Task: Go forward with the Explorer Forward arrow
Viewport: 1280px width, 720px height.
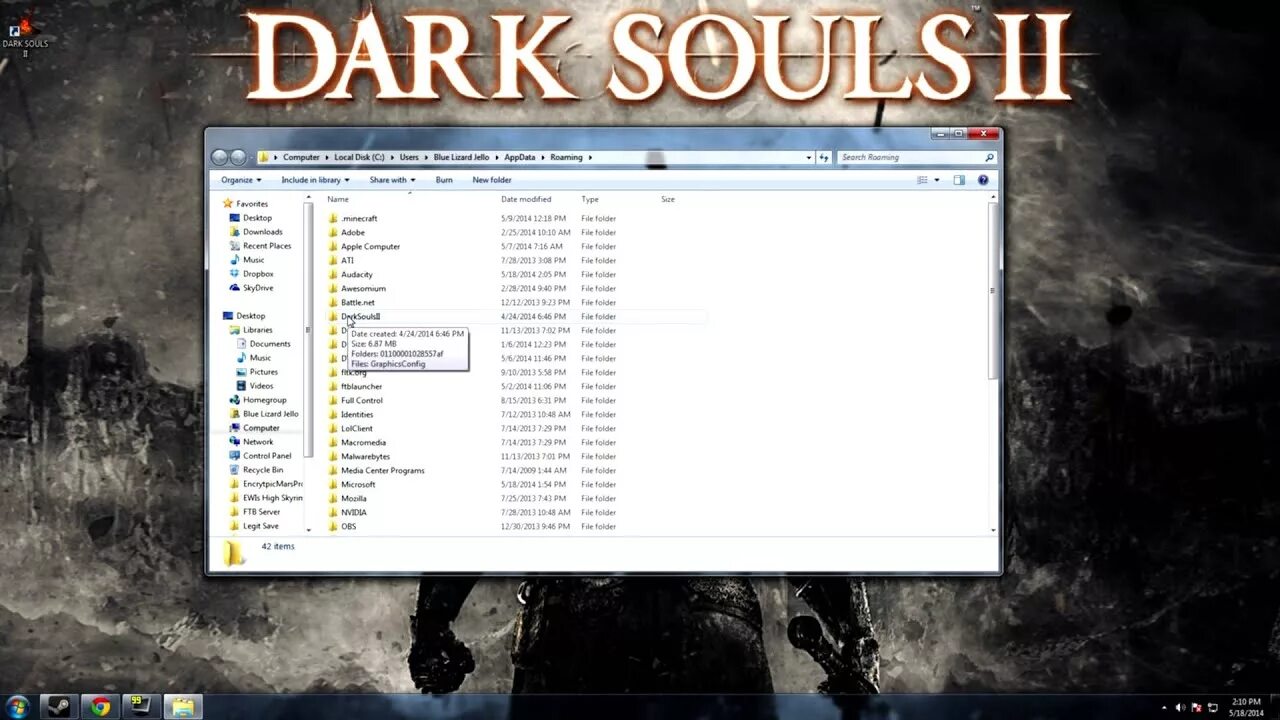Action: pos(238,157)
